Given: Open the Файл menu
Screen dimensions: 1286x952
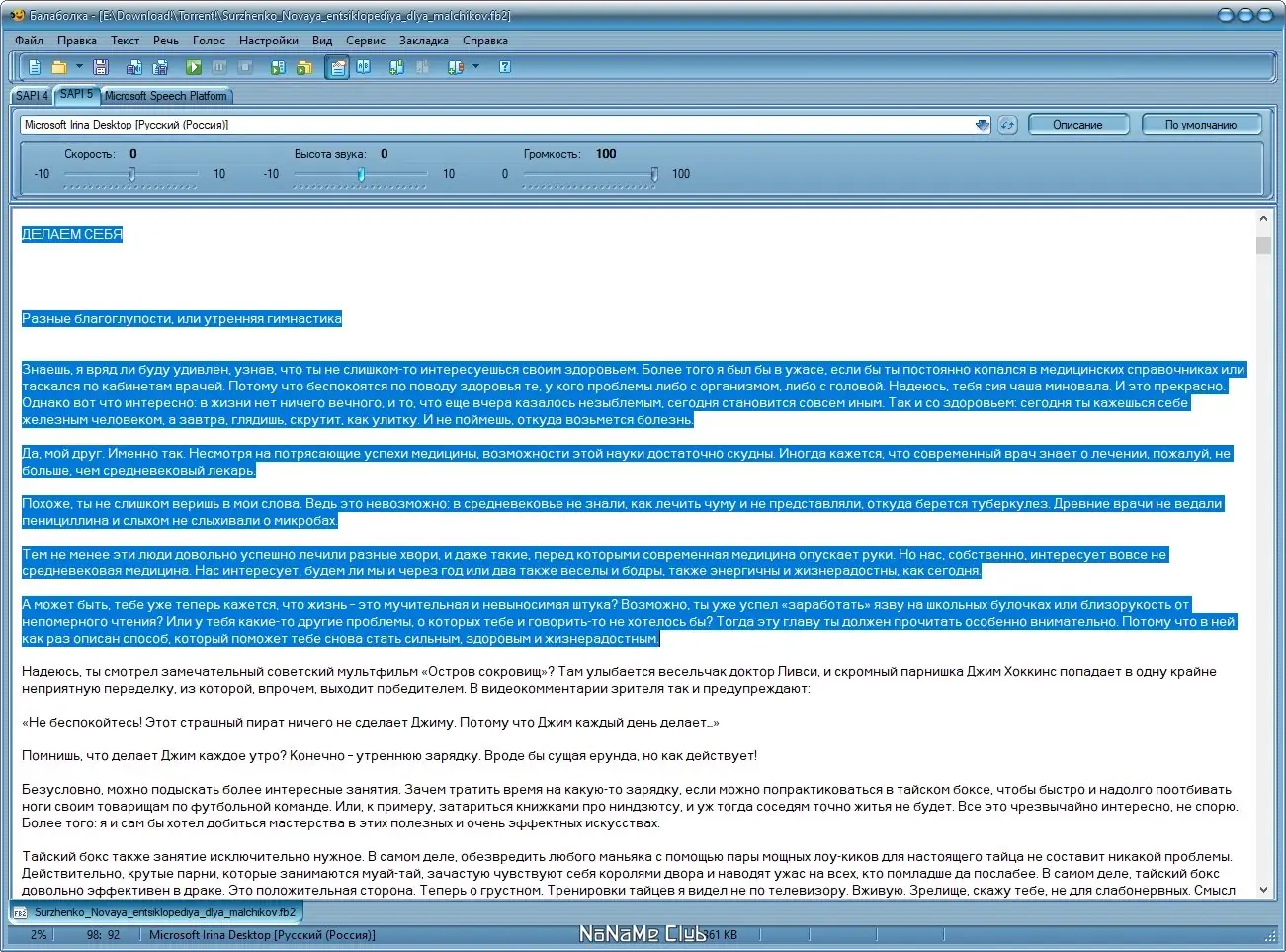Looking at the screenshot, I should pyautogui.click(x=30, y=41).
